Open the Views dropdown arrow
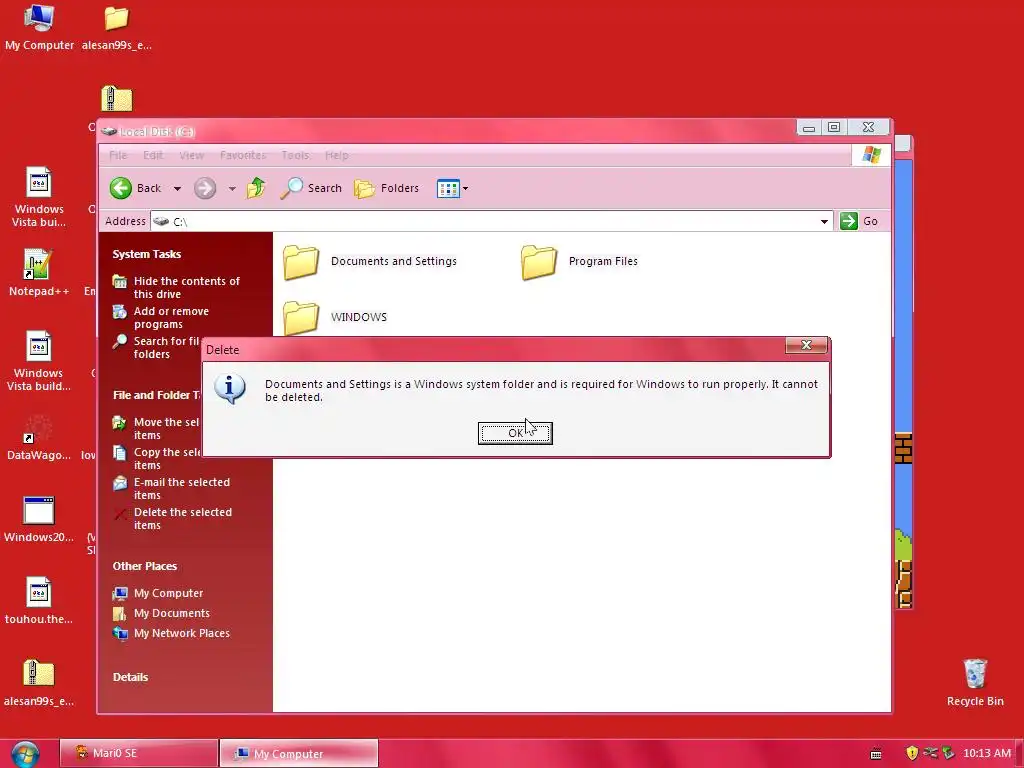1024x768 pixels. coord(465,189)
